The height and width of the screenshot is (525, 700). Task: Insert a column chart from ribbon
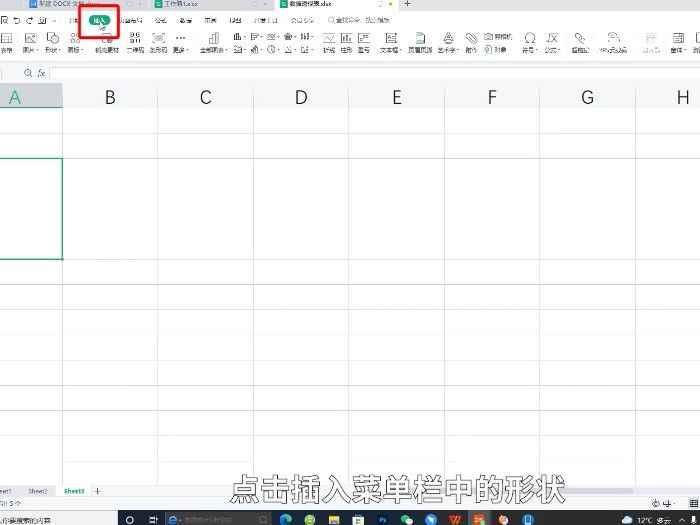[x=238, y=37]
